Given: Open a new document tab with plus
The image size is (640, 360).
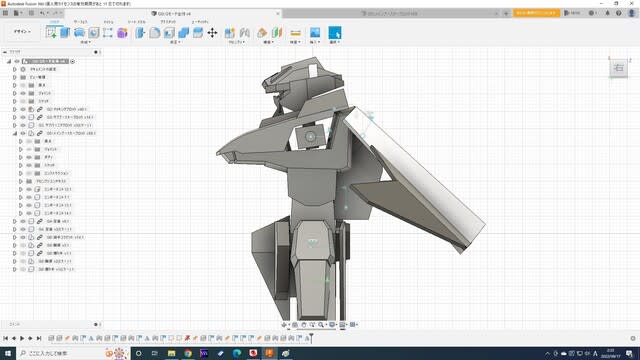Looking at the screenshot, I should [x=506, y=13].
